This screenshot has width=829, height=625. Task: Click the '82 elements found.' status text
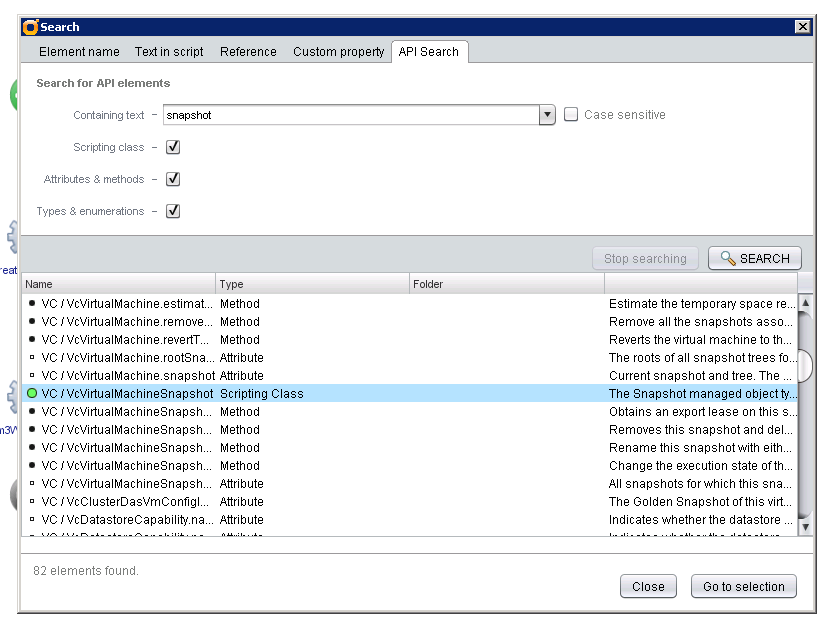tap(86, 571)
